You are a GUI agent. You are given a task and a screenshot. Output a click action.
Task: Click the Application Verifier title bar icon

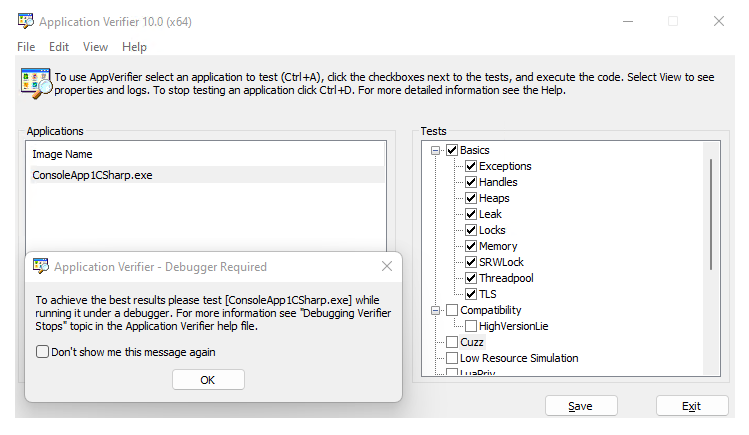click(x=26, y=21)
